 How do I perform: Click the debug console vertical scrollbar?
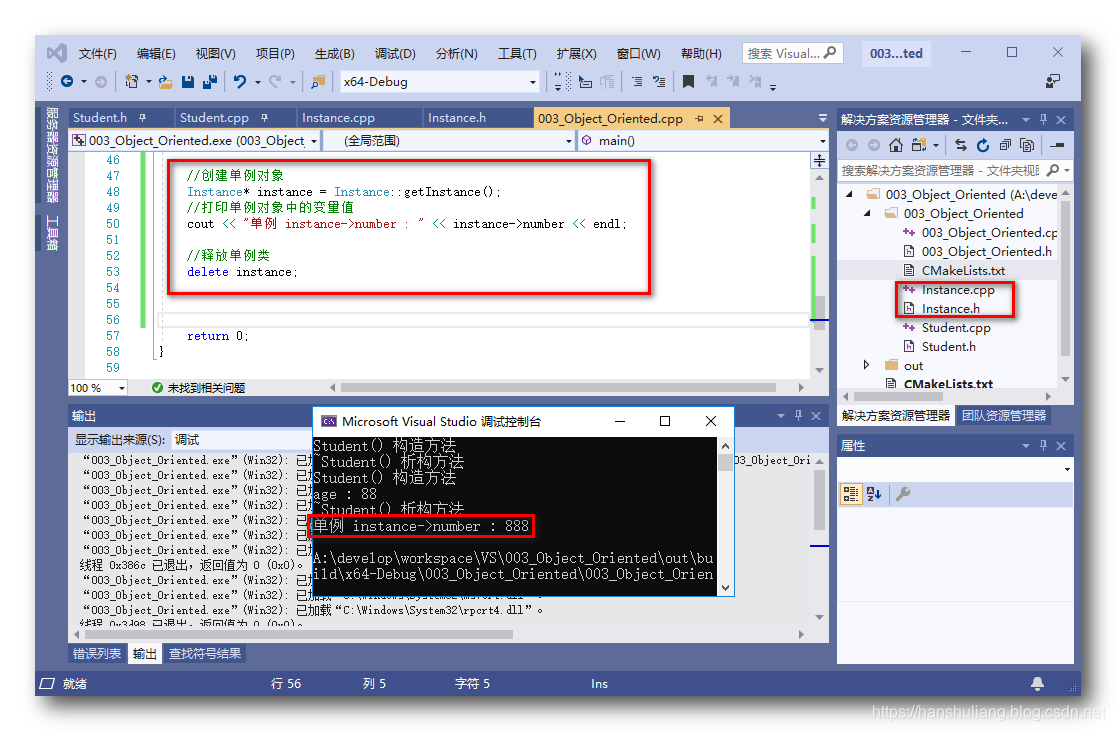[725, 517]
